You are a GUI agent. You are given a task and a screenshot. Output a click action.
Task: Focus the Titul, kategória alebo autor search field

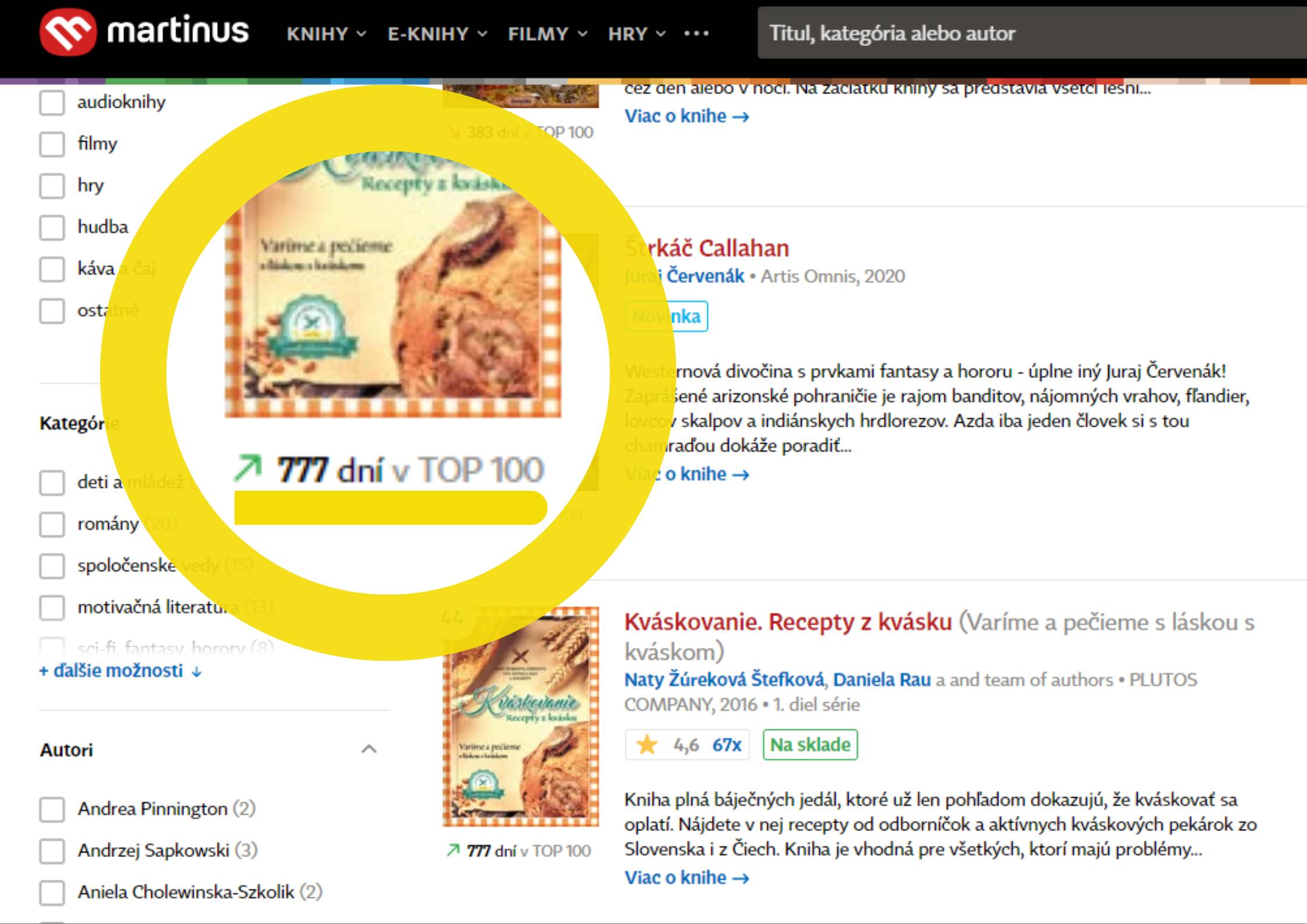[1032, 33]
